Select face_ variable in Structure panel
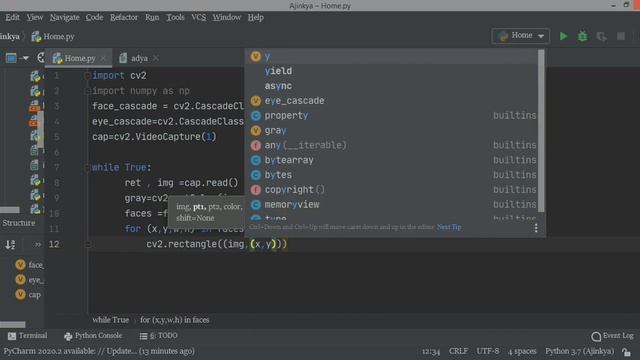The height and width of the screenshot is (360, 640). coord(29,265)
